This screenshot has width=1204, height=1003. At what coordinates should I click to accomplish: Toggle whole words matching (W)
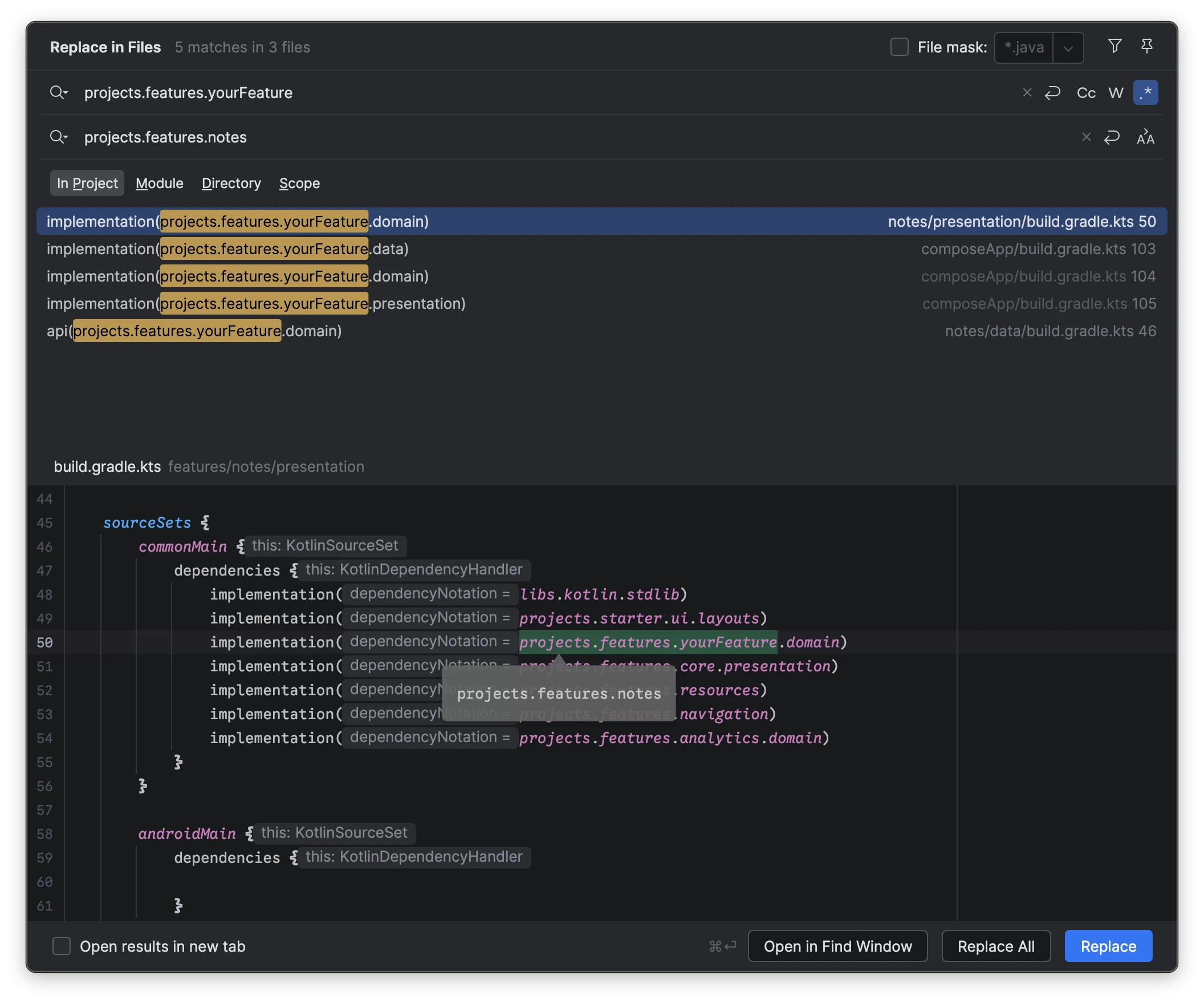(1116, 92)
